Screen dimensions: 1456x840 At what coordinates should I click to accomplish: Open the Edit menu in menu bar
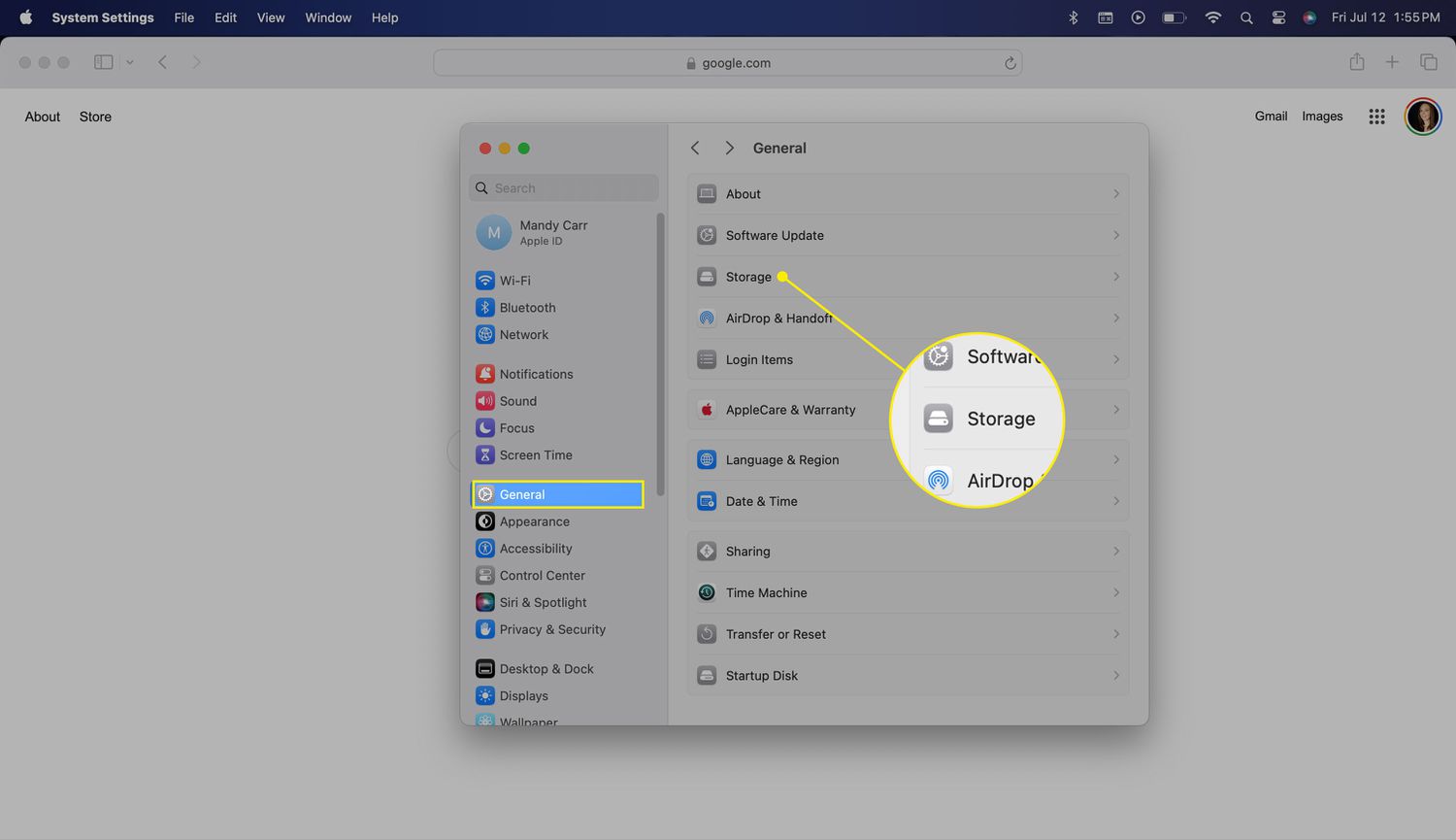[x=225, y=17]
